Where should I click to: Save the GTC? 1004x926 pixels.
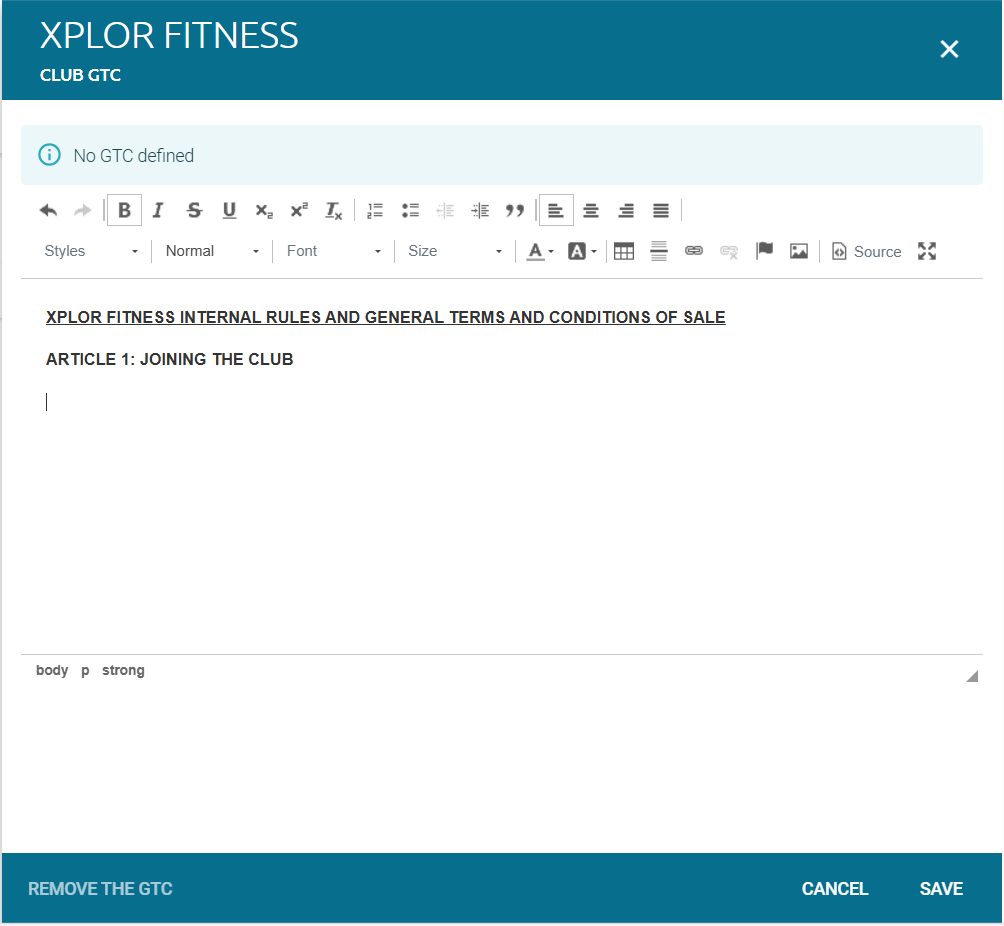click(941, 889)
